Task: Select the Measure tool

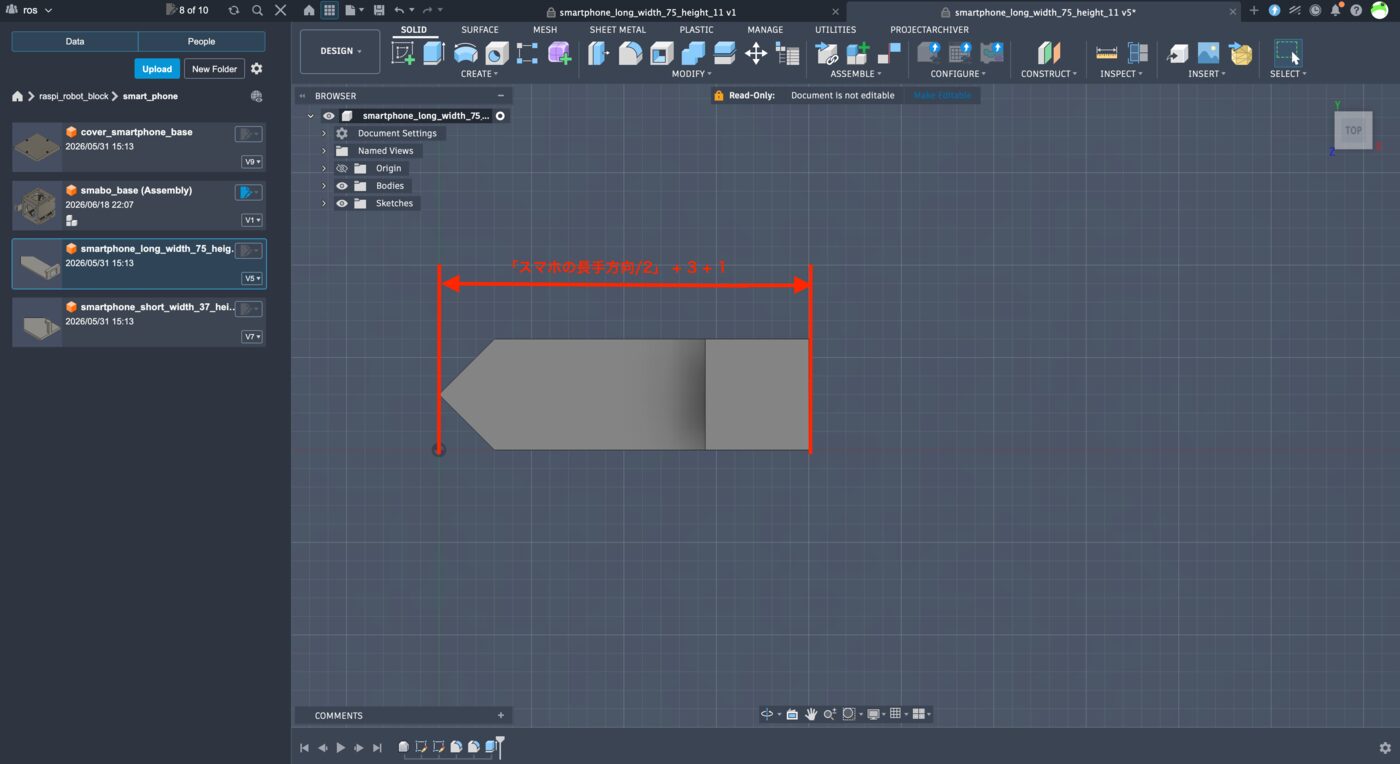Action: click(x=1106, y=53)
